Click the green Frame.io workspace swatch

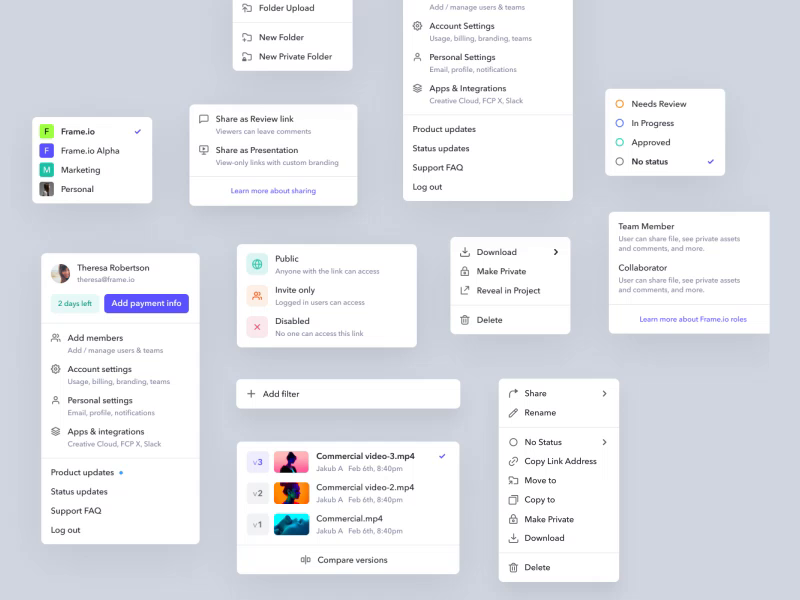click(x=46, y=131)
